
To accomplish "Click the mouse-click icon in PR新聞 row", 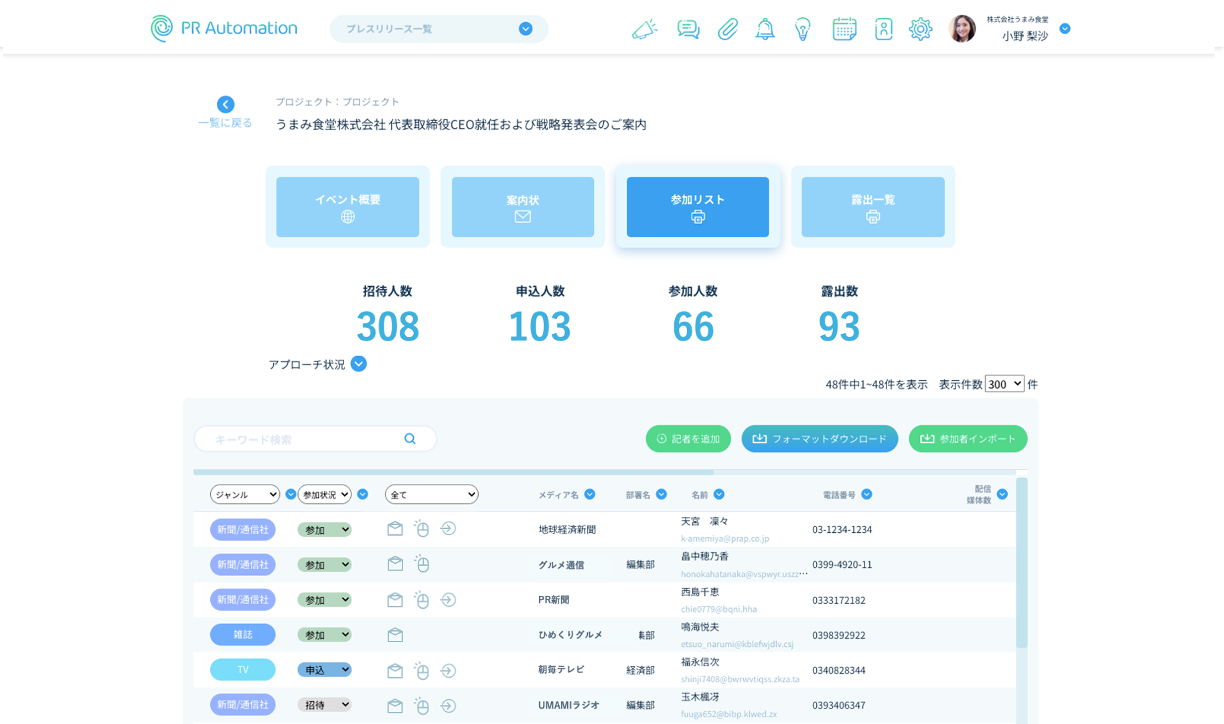I will [x=422, y=599].
